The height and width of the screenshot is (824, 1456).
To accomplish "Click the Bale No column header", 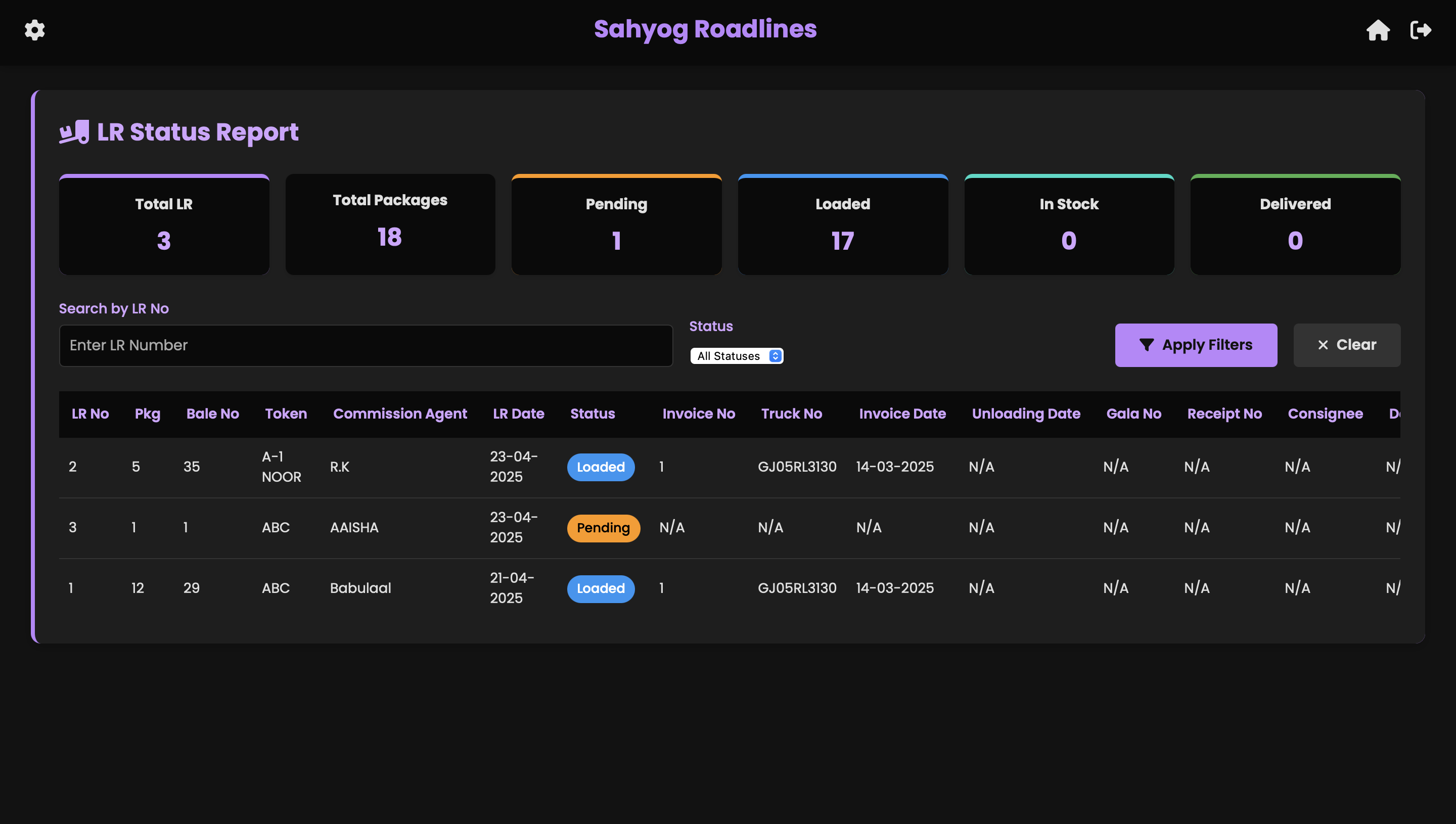I will (213, 414).
